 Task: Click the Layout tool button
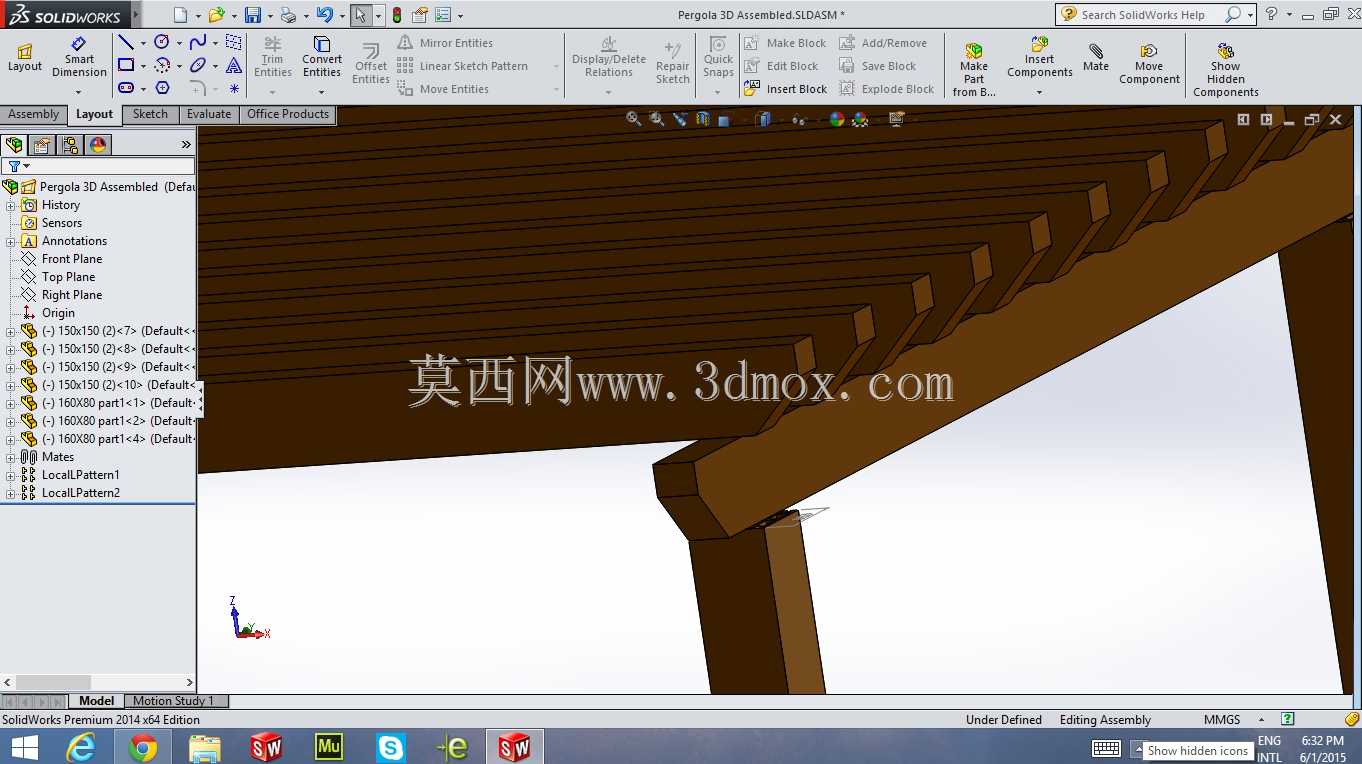[25, 59]
